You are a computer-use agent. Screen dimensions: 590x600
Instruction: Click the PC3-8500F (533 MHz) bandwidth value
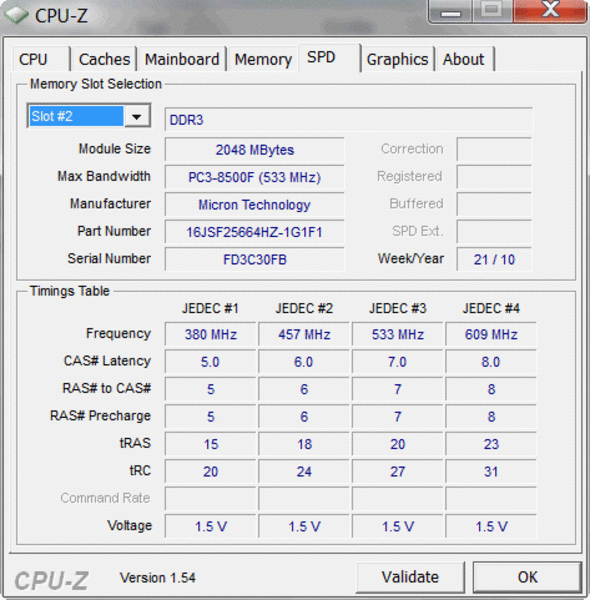tap(254, 177)
